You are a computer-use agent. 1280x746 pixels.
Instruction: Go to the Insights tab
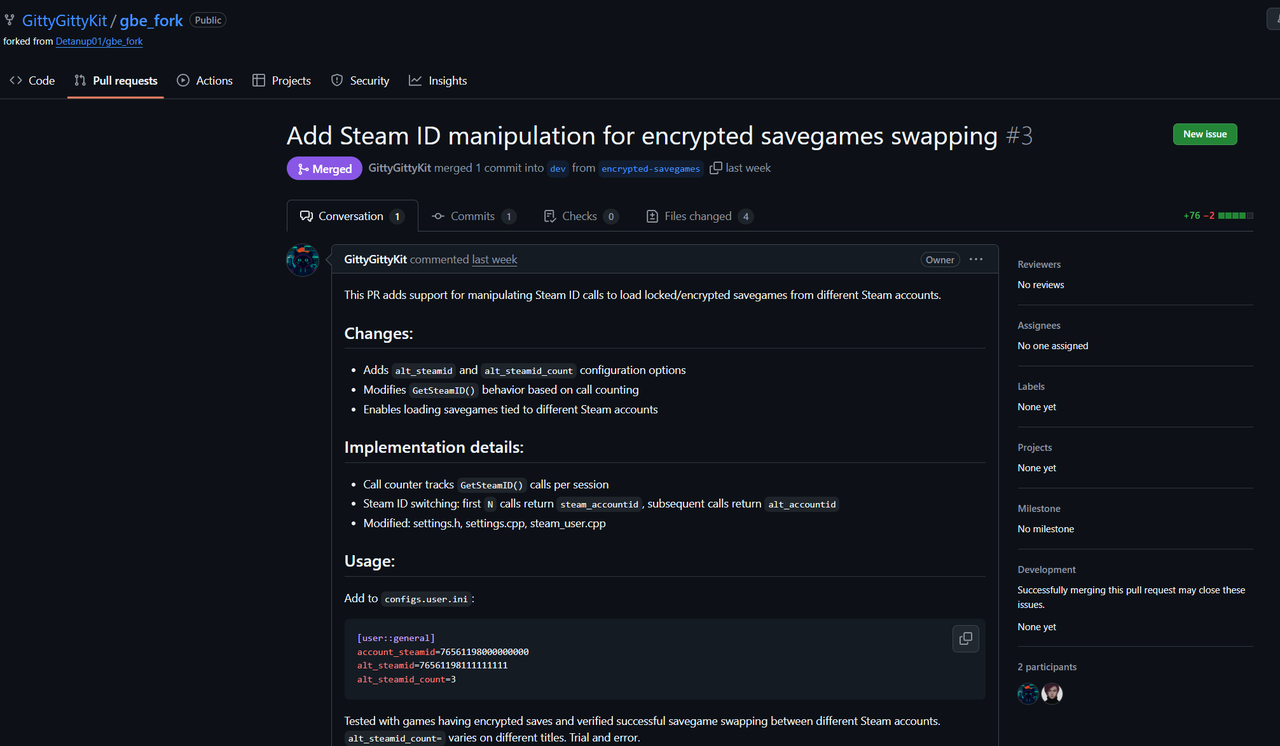(x=438, y=80)
